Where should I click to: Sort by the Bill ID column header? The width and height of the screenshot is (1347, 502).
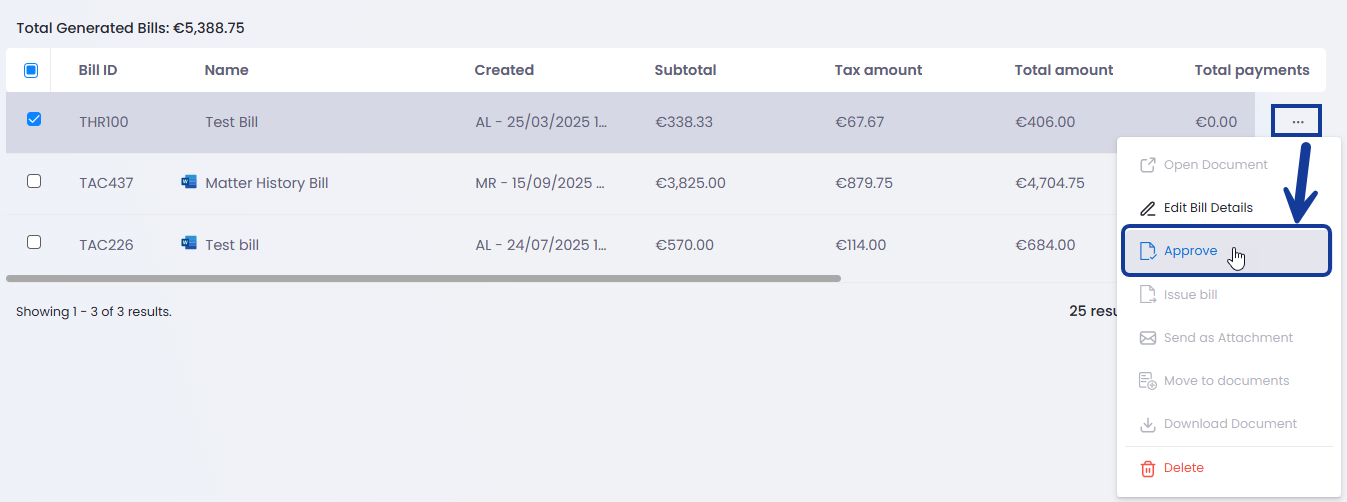tap(98, 70)
